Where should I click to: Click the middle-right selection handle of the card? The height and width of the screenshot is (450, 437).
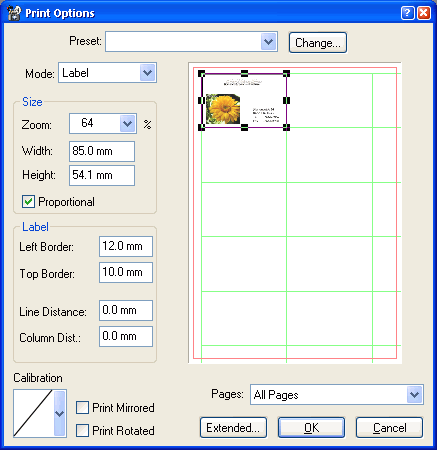[x=286, y=100]
